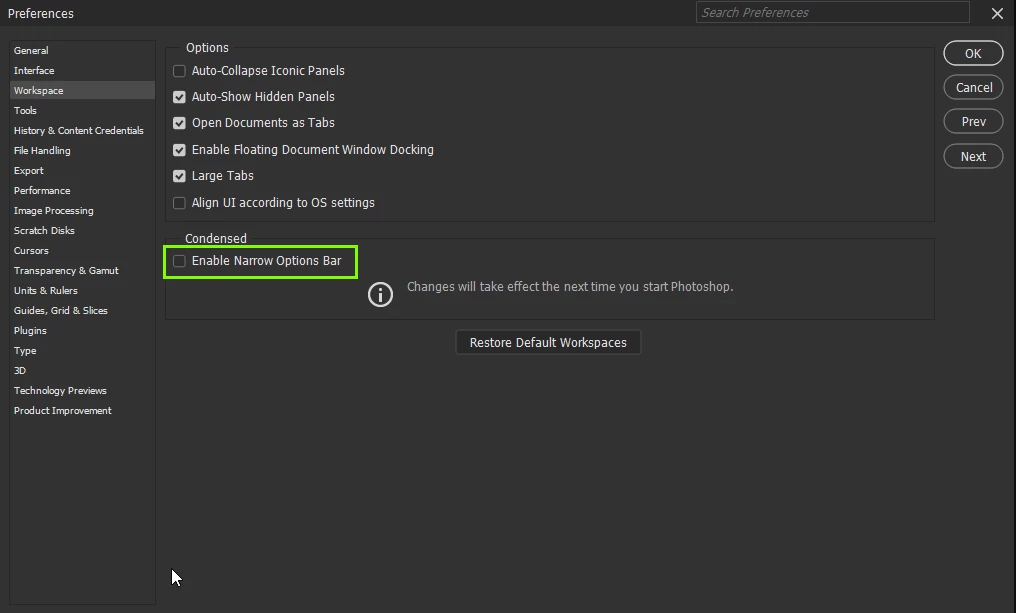Open 3D preferences category

point(82,371)
